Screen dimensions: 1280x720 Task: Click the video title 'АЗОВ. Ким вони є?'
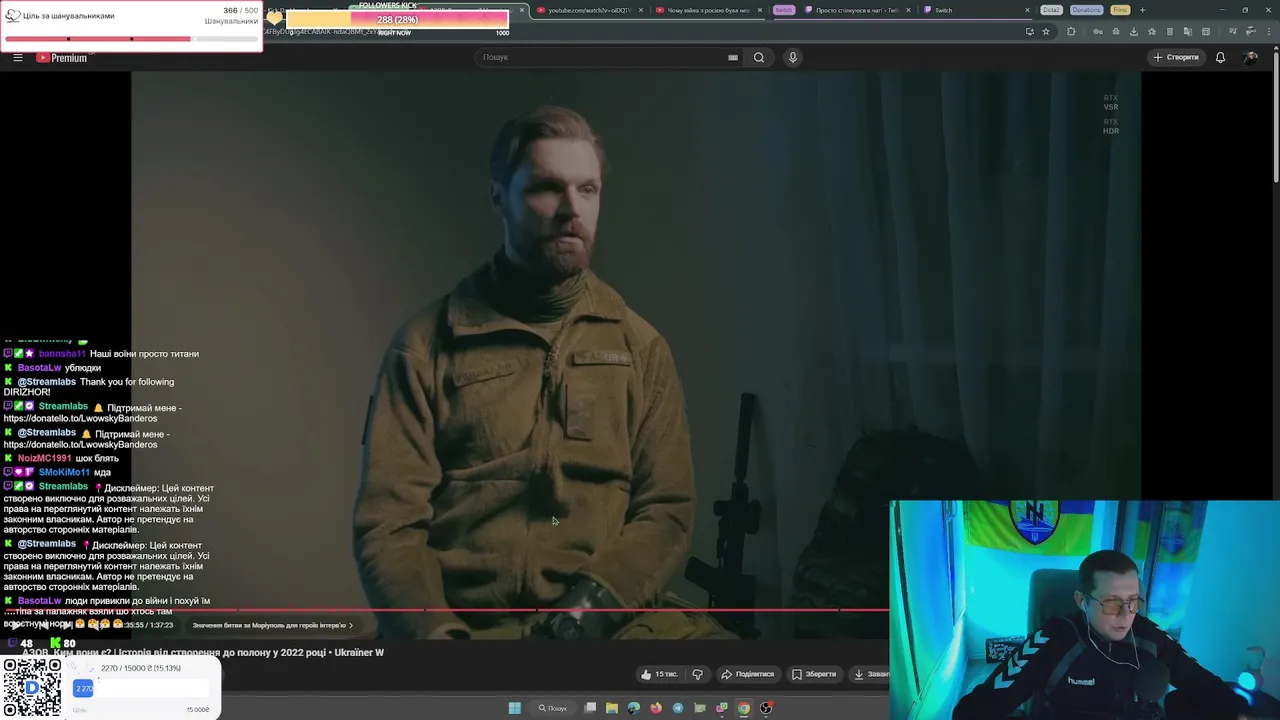tap(203, 653)
